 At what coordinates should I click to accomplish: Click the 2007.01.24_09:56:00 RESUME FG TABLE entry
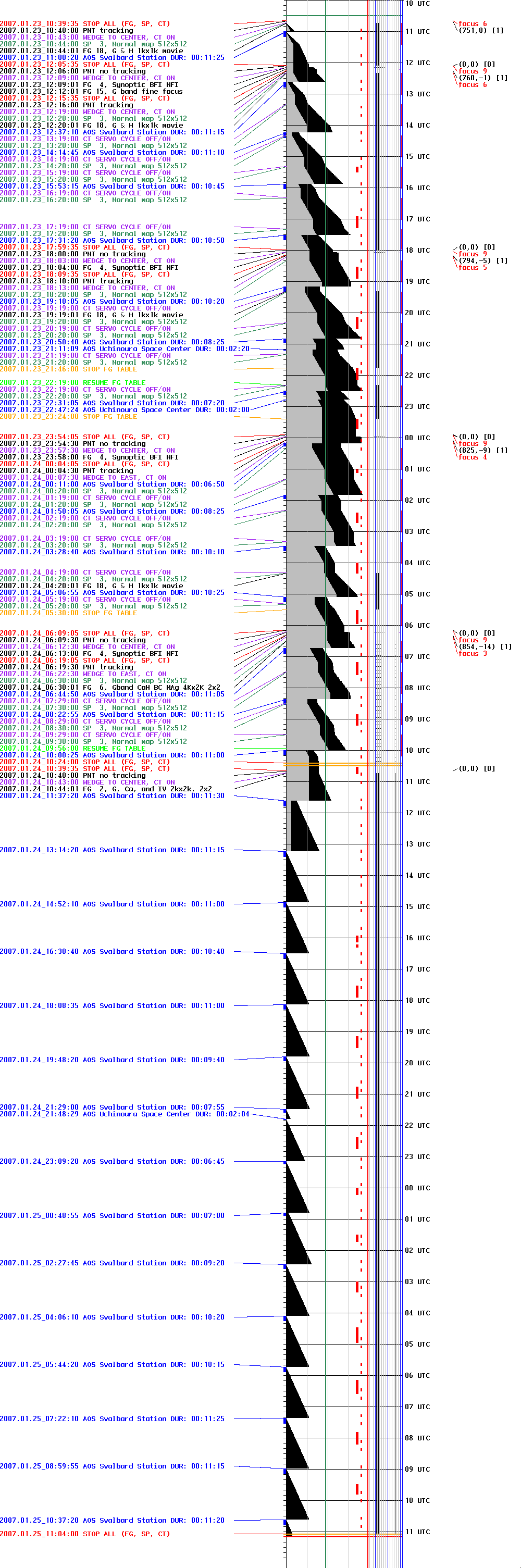pyautogui.click(x=72, y=749)
